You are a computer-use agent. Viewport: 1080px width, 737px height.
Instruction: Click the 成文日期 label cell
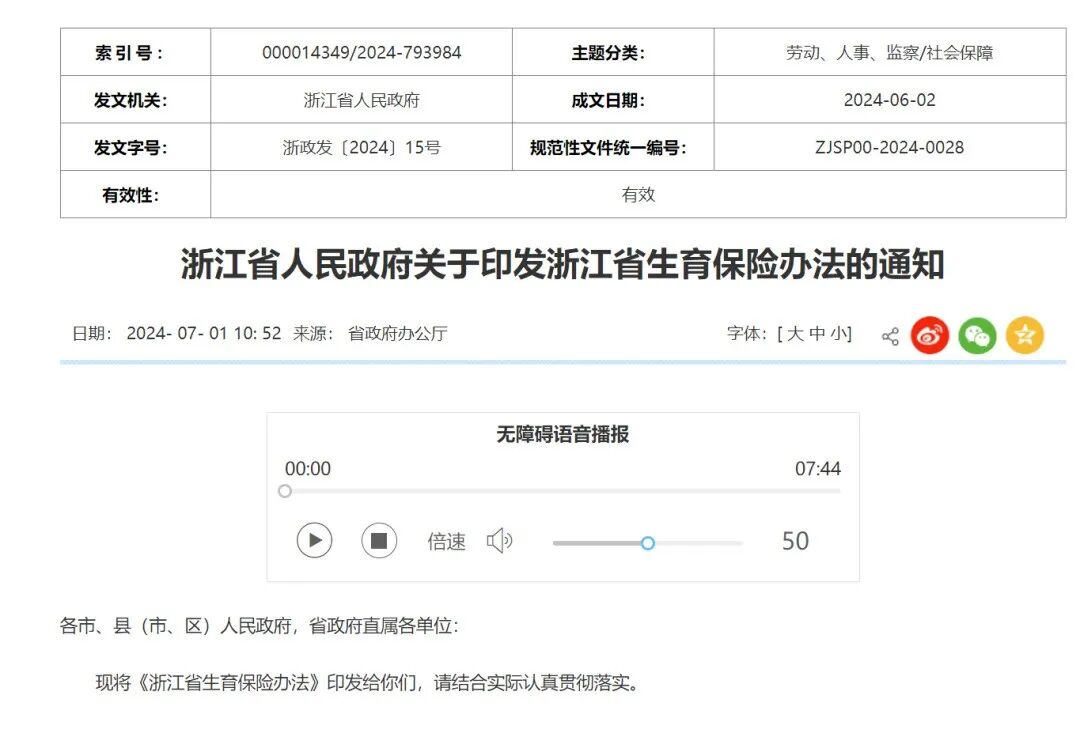pos(613,100)
